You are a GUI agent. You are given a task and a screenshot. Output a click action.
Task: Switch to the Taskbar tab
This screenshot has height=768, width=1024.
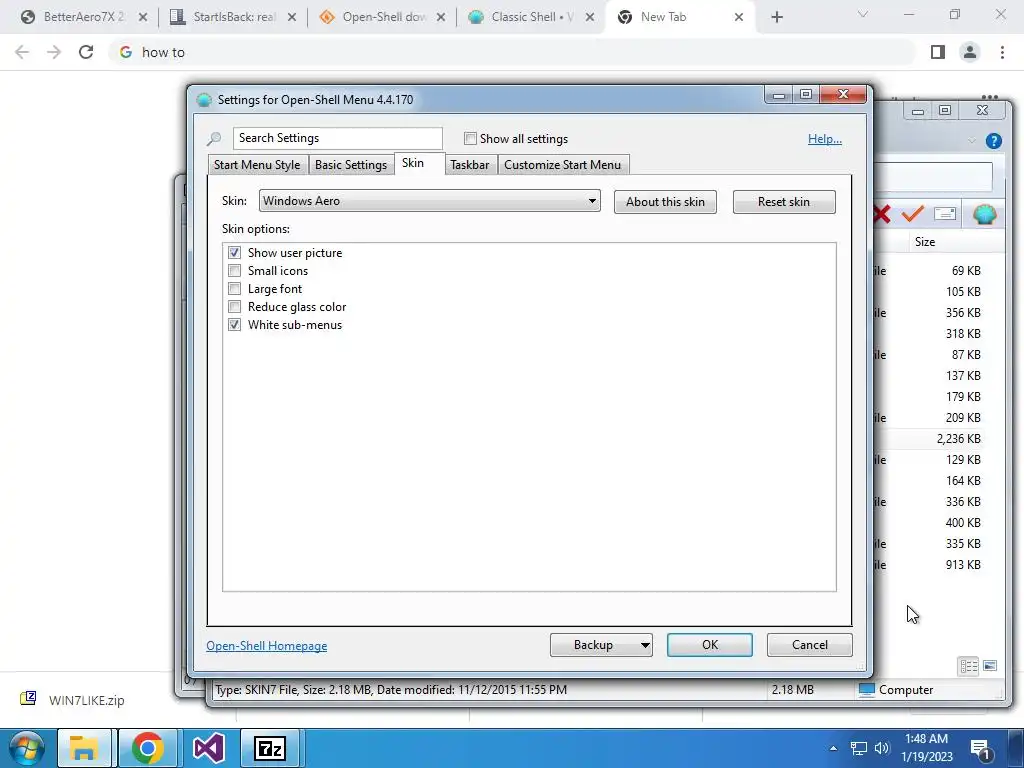coord(470,165)
